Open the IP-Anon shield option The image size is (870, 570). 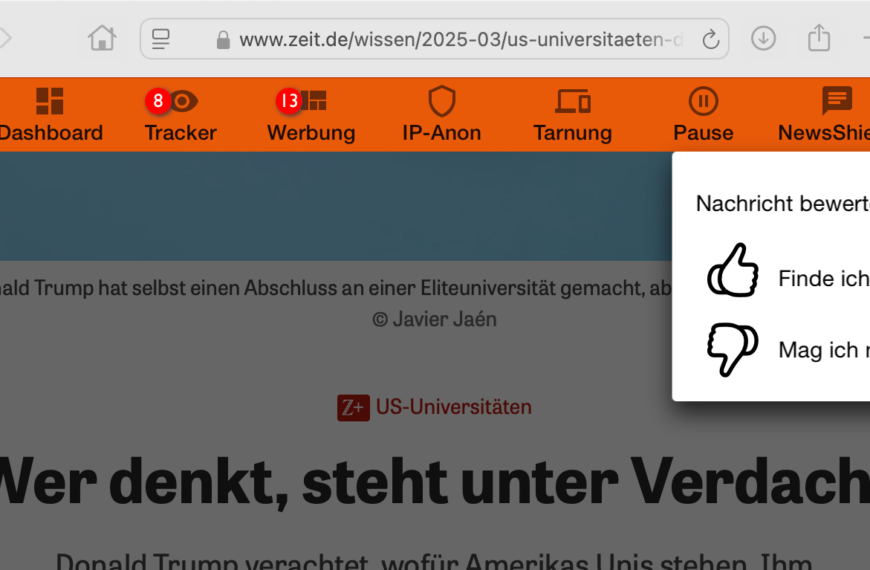tap(442, 115)
